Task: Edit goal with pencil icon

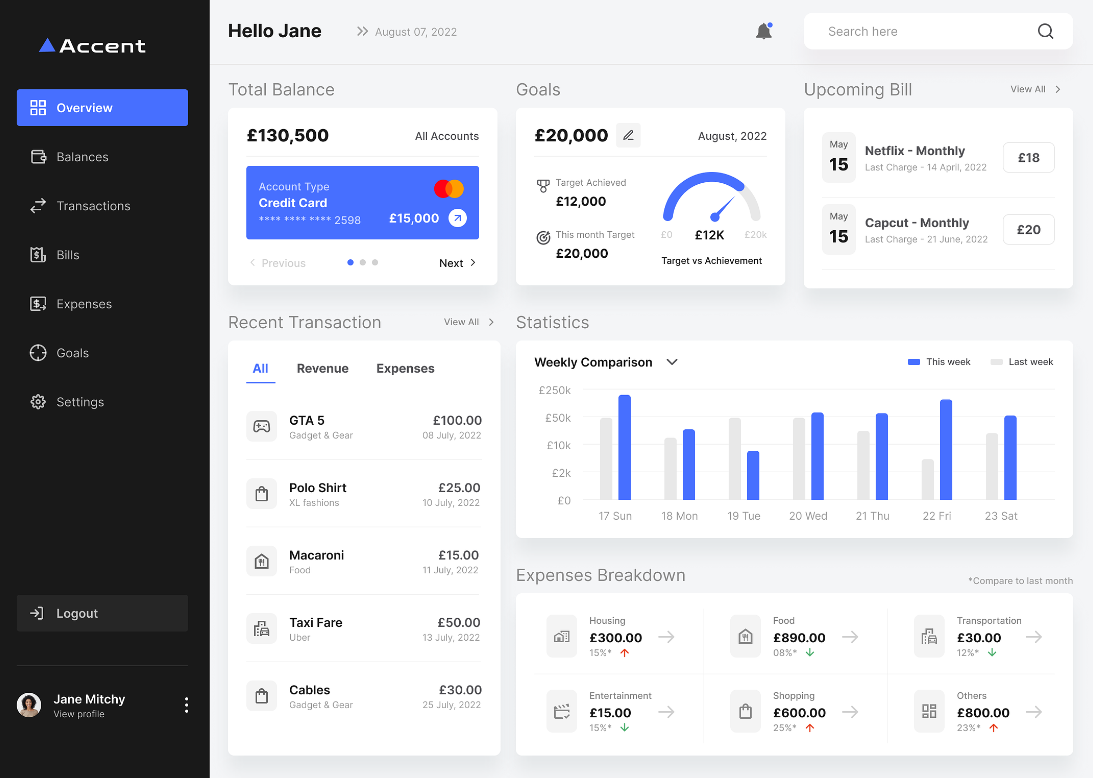Action: [628, 135]
